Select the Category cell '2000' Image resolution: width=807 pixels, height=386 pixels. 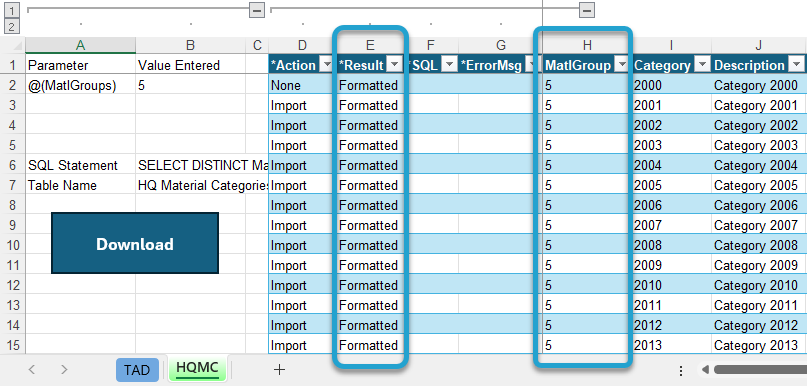coord(672,85)
